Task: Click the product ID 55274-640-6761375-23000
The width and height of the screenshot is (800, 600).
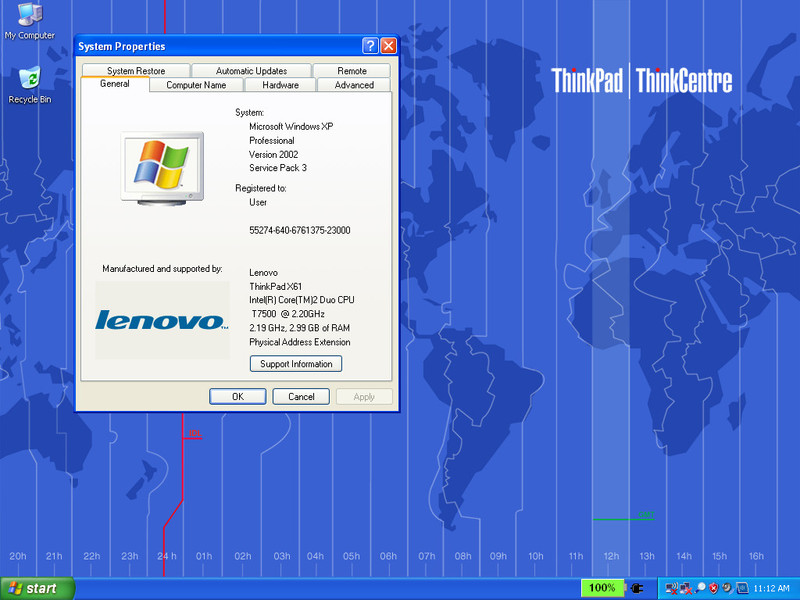Action: [x=299, y=230]
